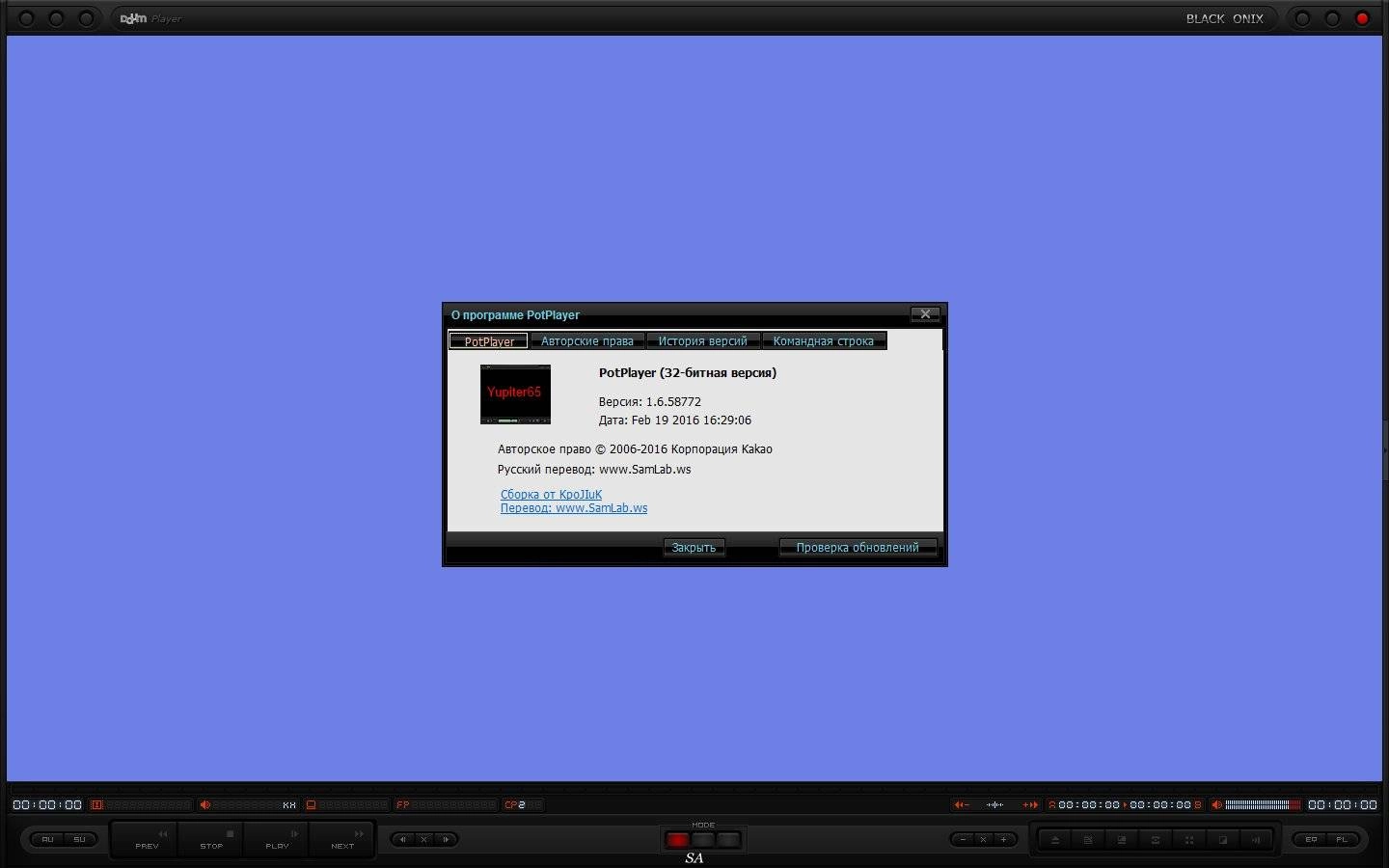Click the half-shaded square icon
This screenshot has width=1389, height=868.
[1223, 840]
